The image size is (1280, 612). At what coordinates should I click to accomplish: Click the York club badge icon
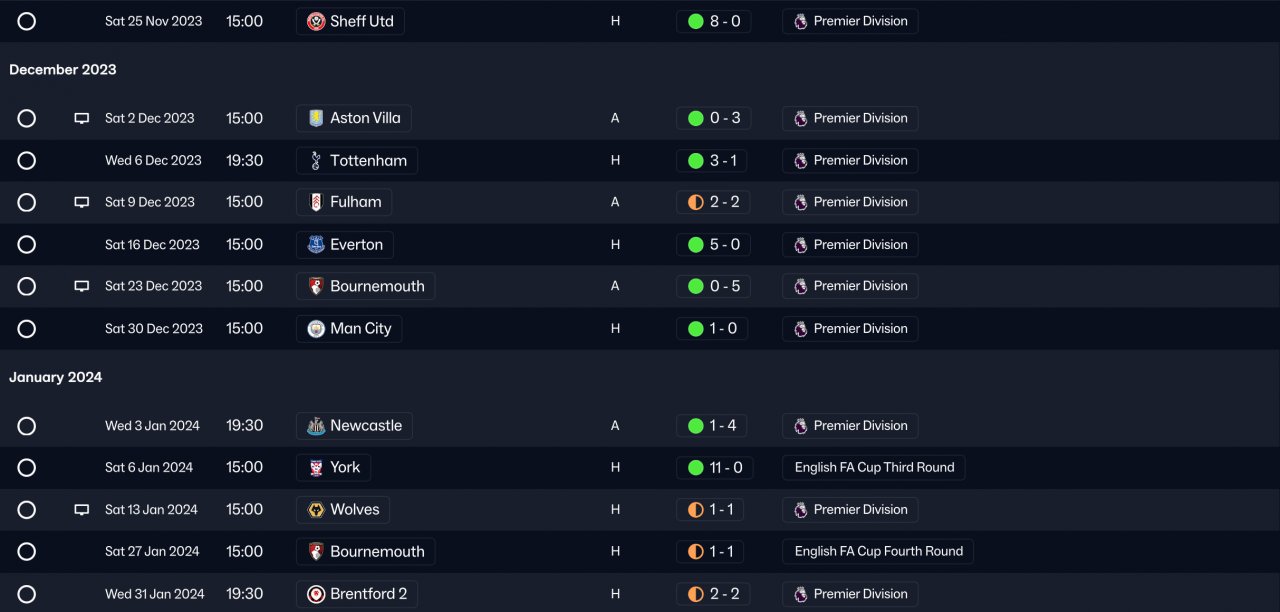click(x=316, y=468)
